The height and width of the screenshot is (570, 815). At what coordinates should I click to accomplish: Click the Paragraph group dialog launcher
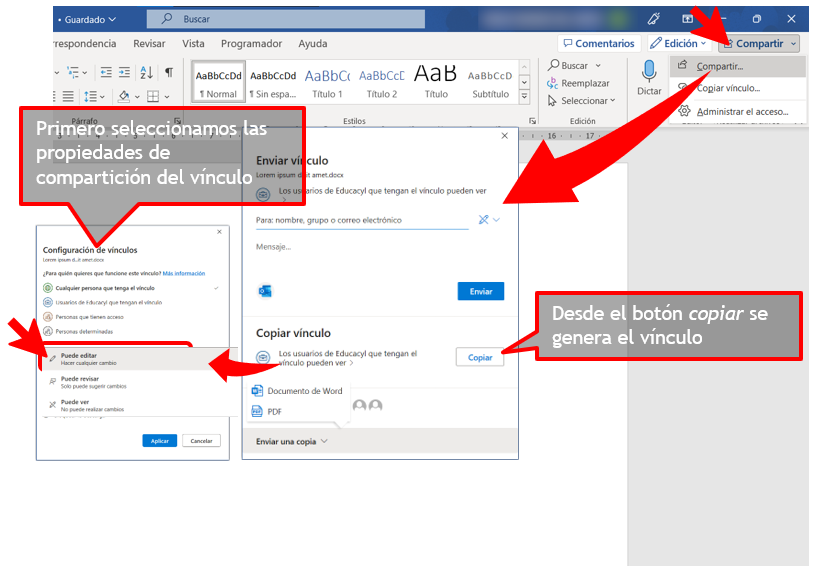pyautogui.click(x=178, y=121)
